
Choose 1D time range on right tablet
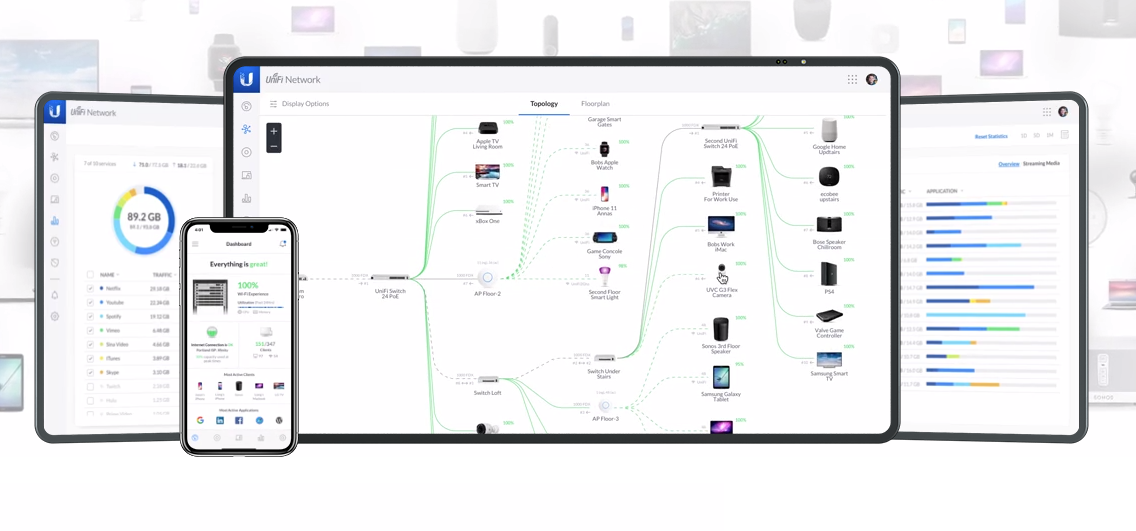click(x=1024, y=135)
